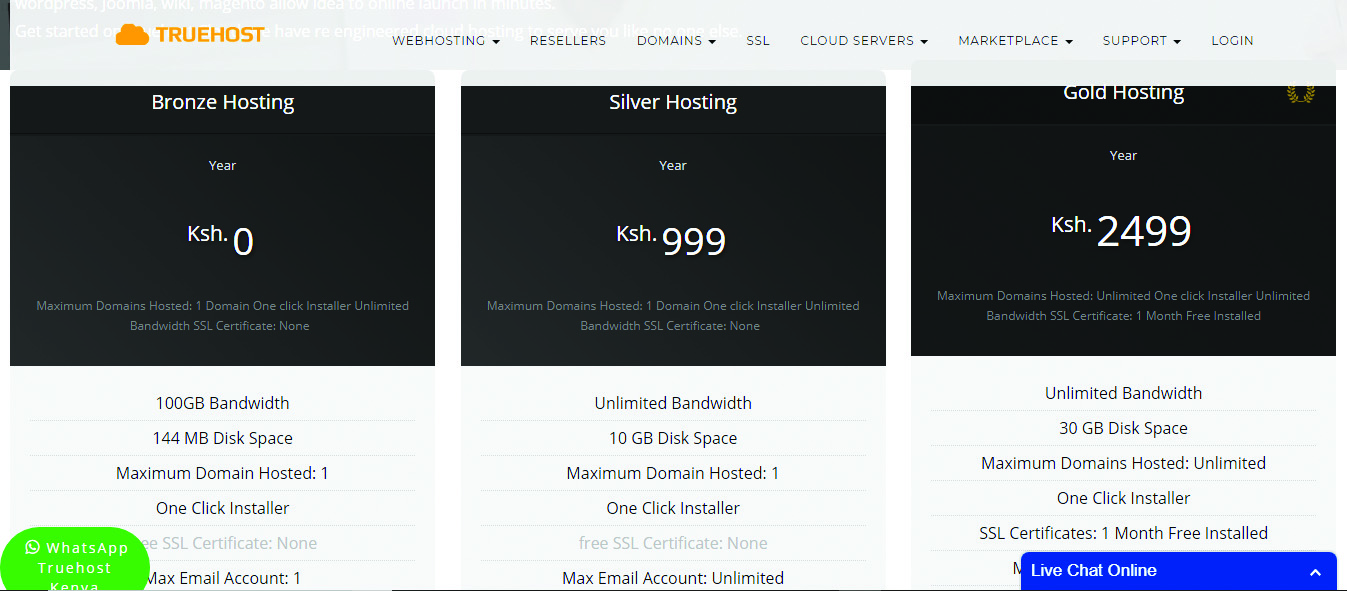This screenshot has width=1347, height=591.
Task: Click Silver Unlimited Bandwidth row
Action: pos(673,403)
